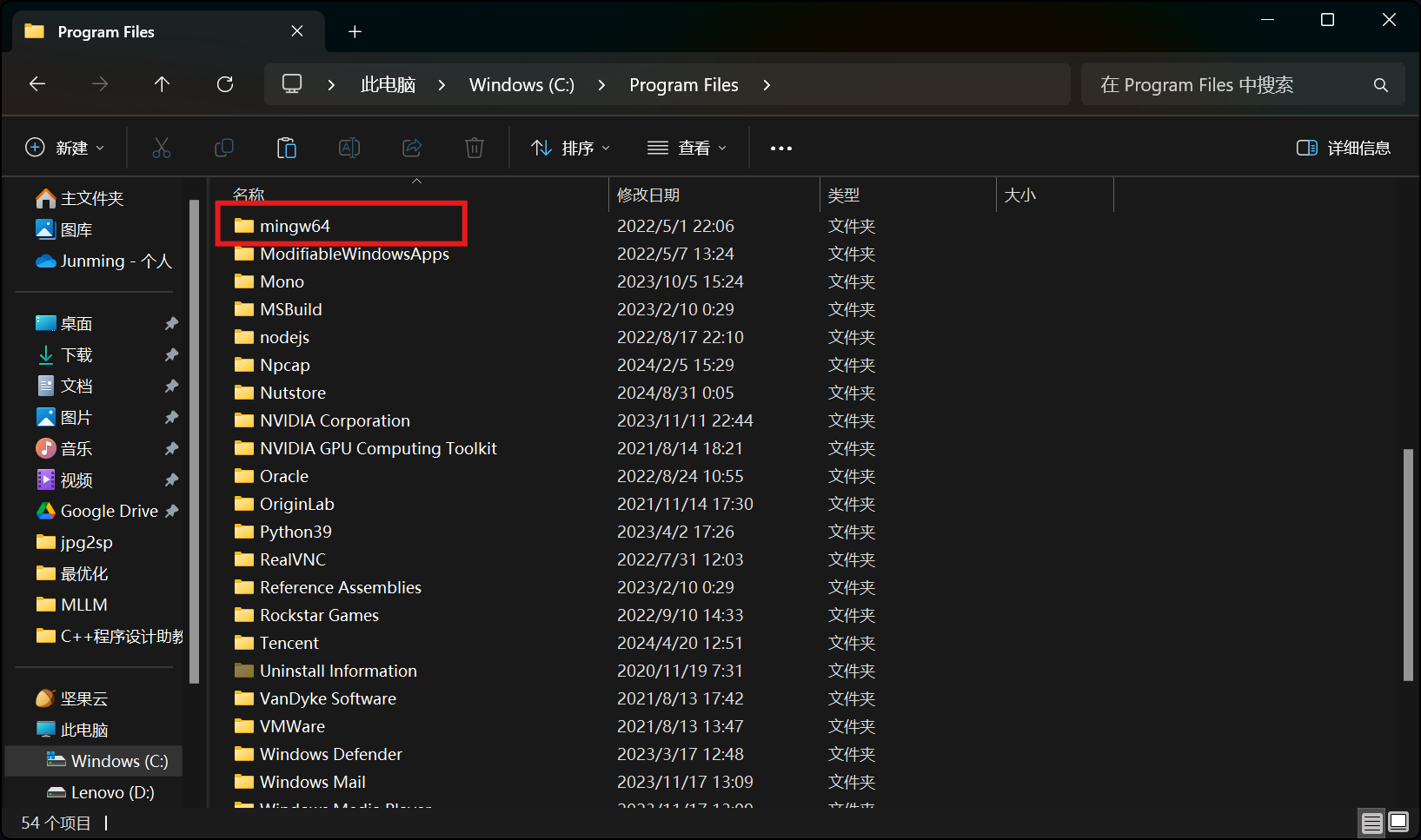Click the Uninstall Information folder icon
The image size is (1421, 840).
[244, 671]
